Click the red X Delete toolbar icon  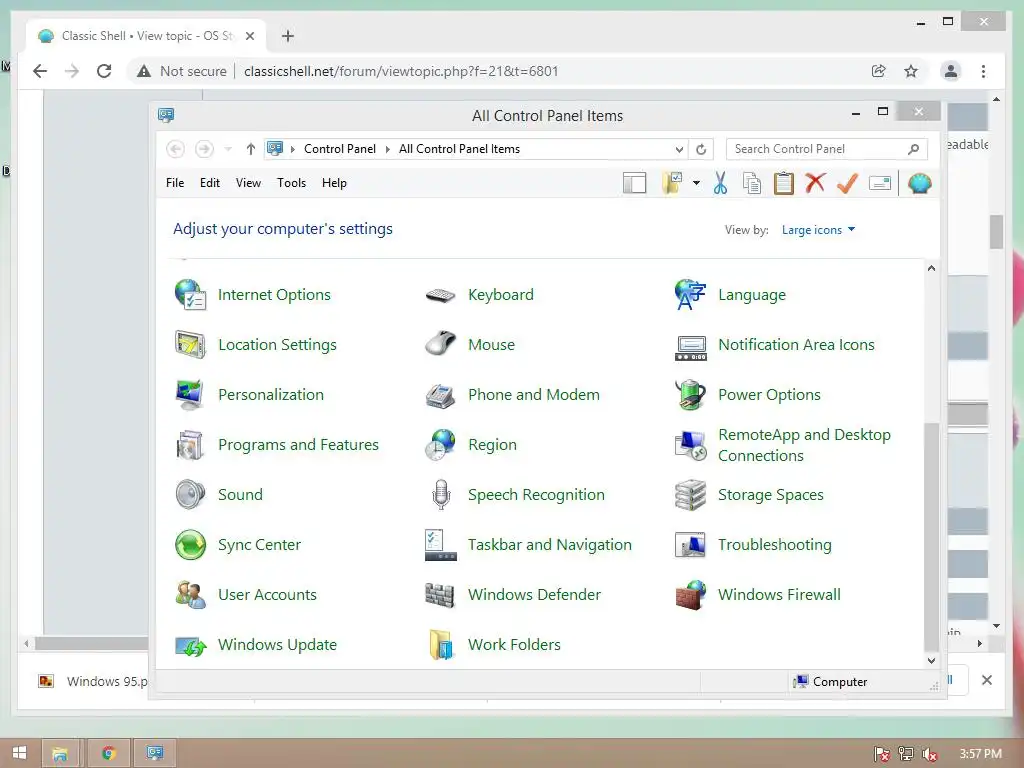pos(815,183)
